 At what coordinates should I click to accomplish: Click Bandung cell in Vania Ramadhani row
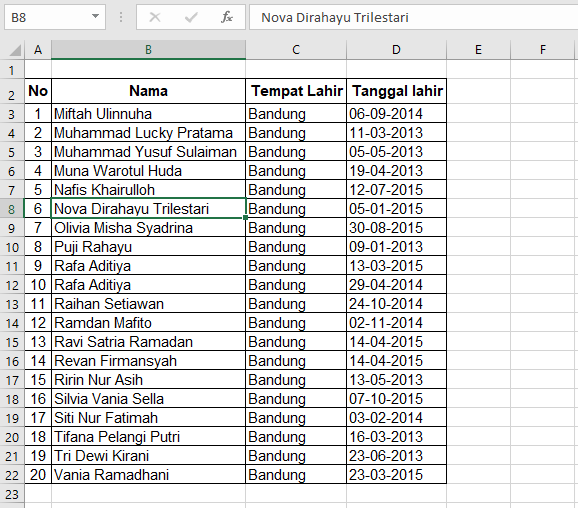pos(296,474)
